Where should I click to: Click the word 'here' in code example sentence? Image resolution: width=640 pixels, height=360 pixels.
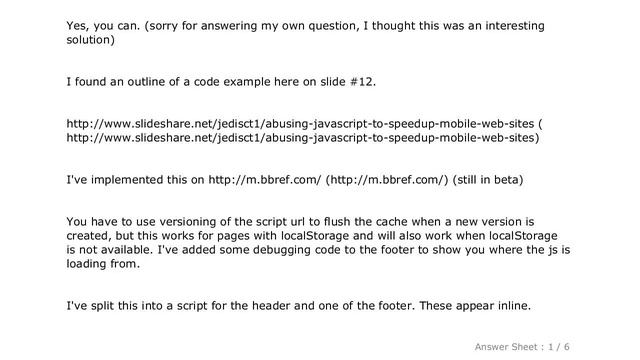click(287, 82)
